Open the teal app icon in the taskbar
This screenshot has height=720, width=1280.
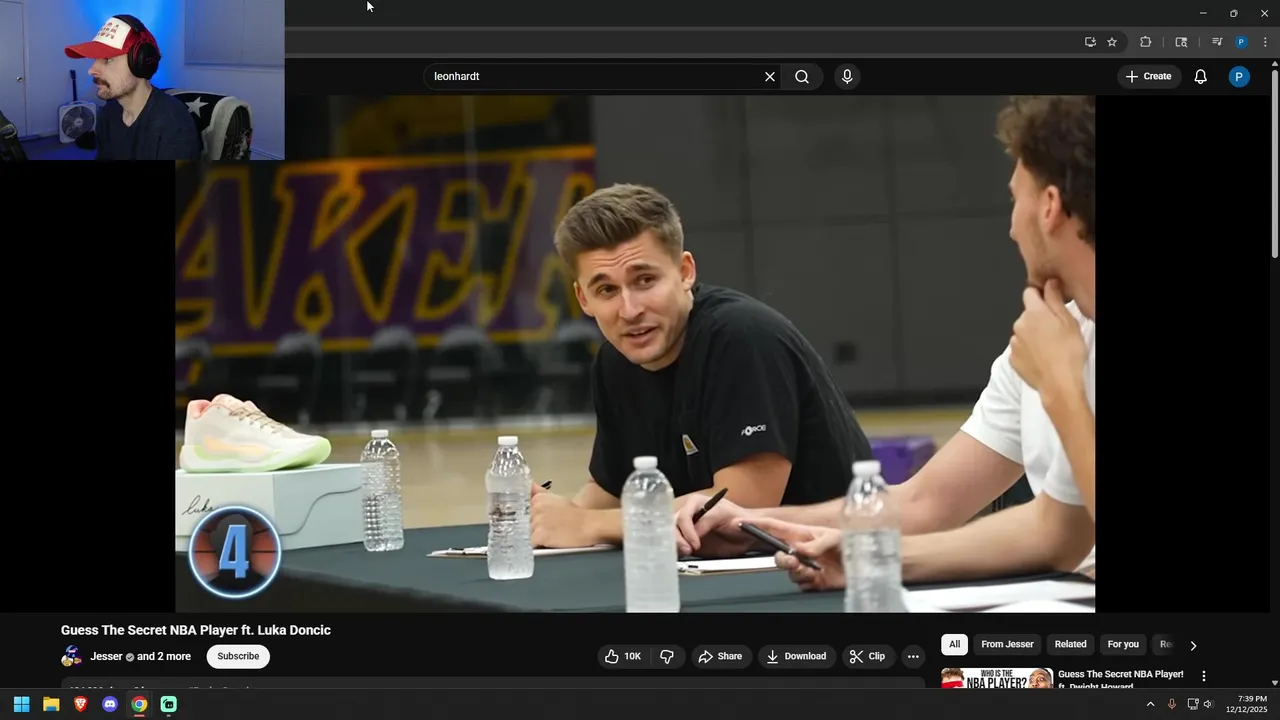[x=169, y=705]
